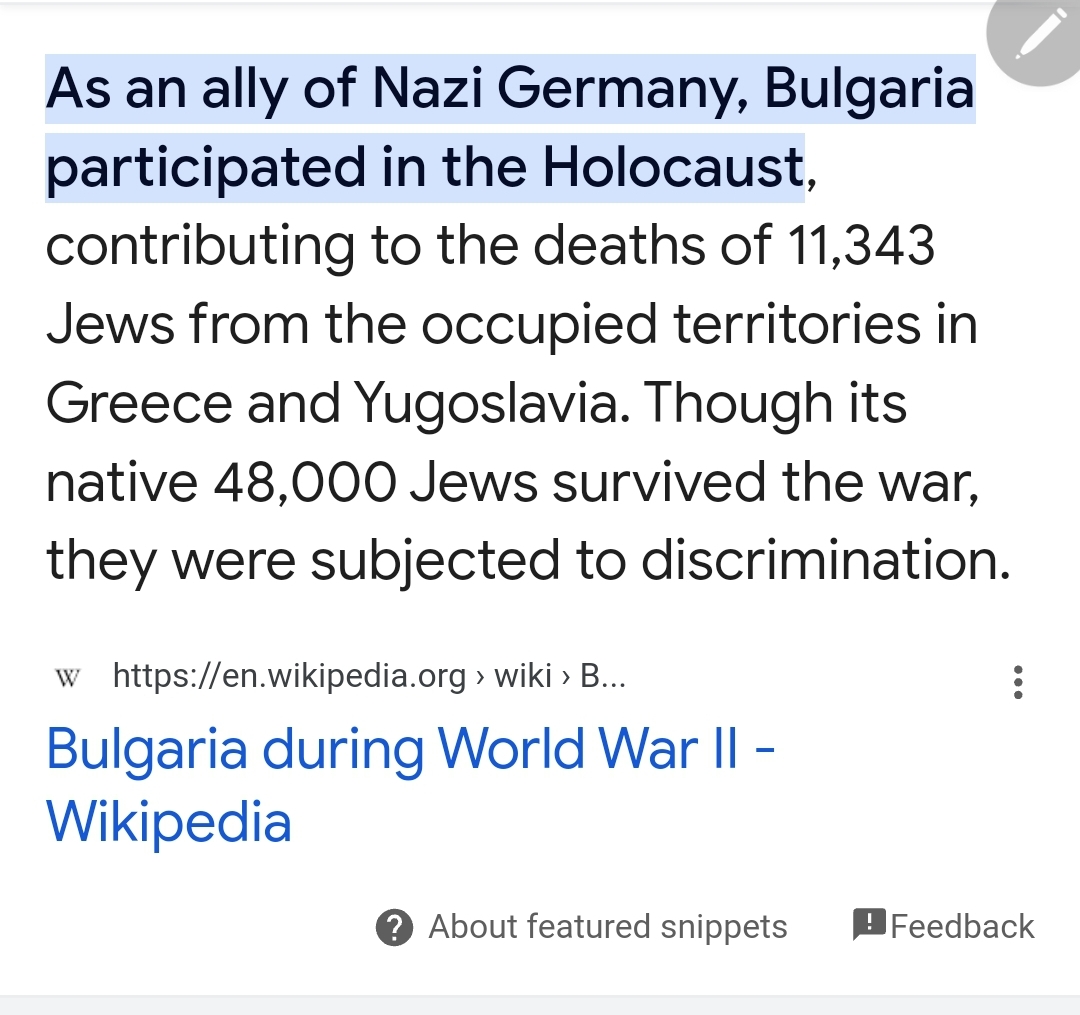1080x1015 pixels.
Task: Click the Wikipedia favicon
Action: coord(67,679)
